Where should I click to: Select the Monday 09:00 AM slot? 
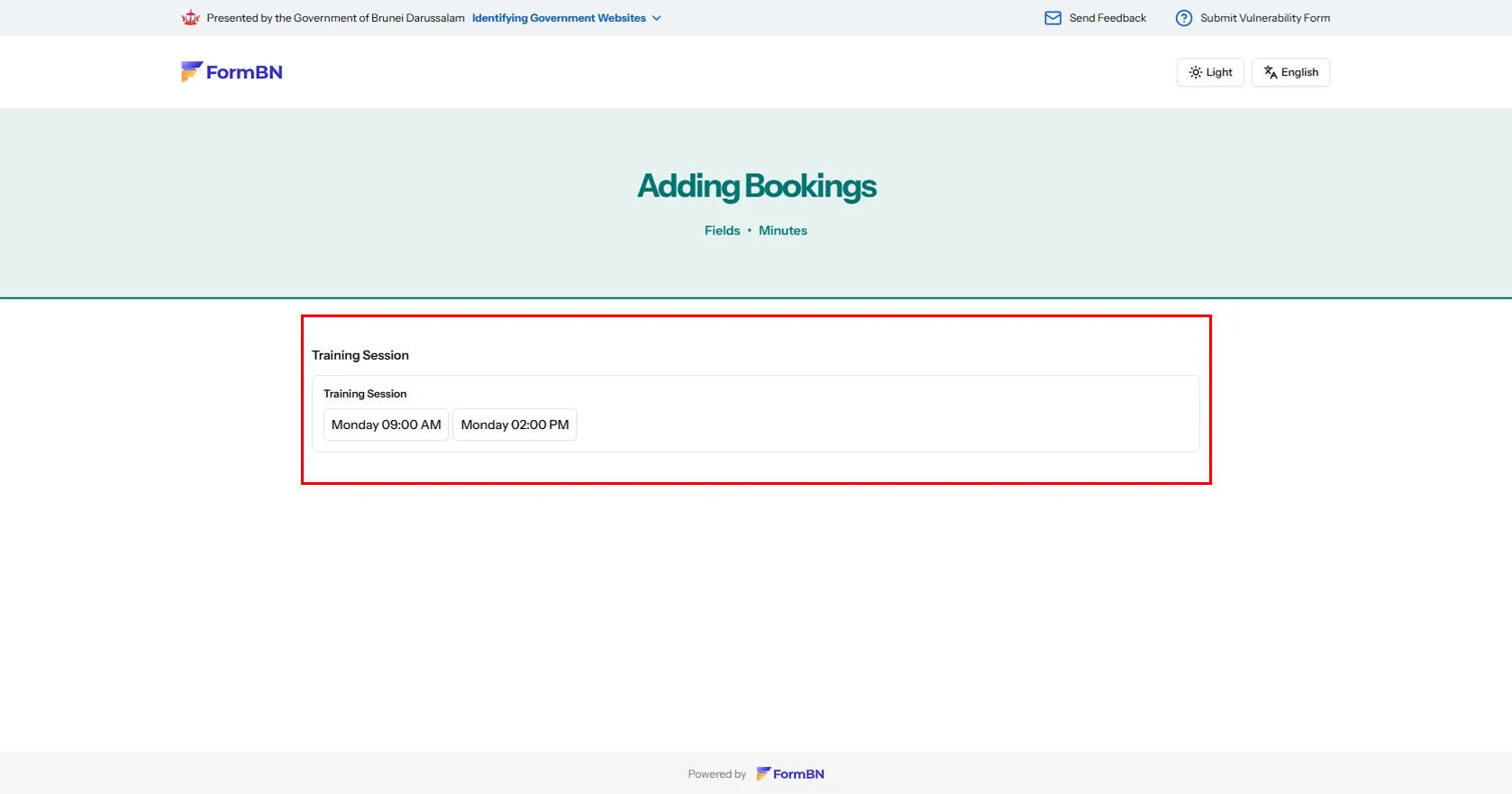386,424
